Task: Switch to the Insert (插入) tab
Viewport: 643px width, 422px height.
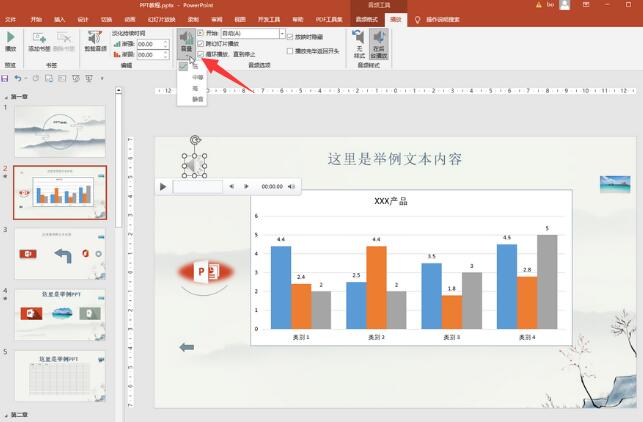Action: [59, 20]
